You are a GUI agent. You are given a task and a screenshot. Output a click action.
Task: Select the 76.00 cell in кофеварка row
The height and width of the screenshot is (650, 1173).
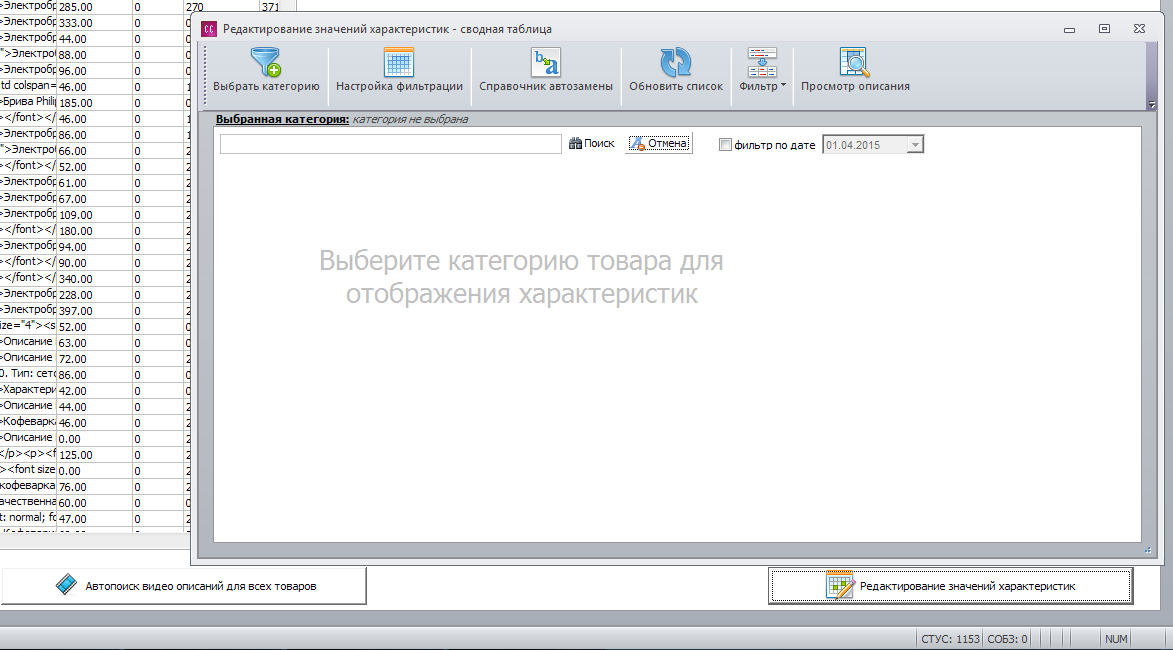(94, 487)
